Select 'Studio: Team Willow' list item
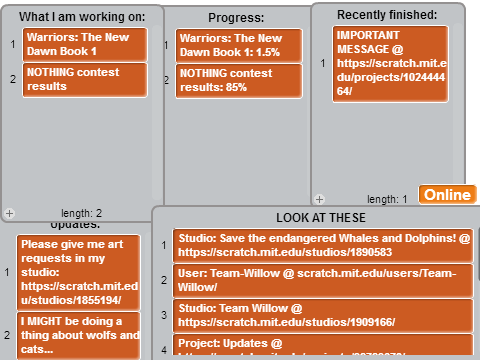The width and height of the screenshot is (480, 360). [323, 316]
